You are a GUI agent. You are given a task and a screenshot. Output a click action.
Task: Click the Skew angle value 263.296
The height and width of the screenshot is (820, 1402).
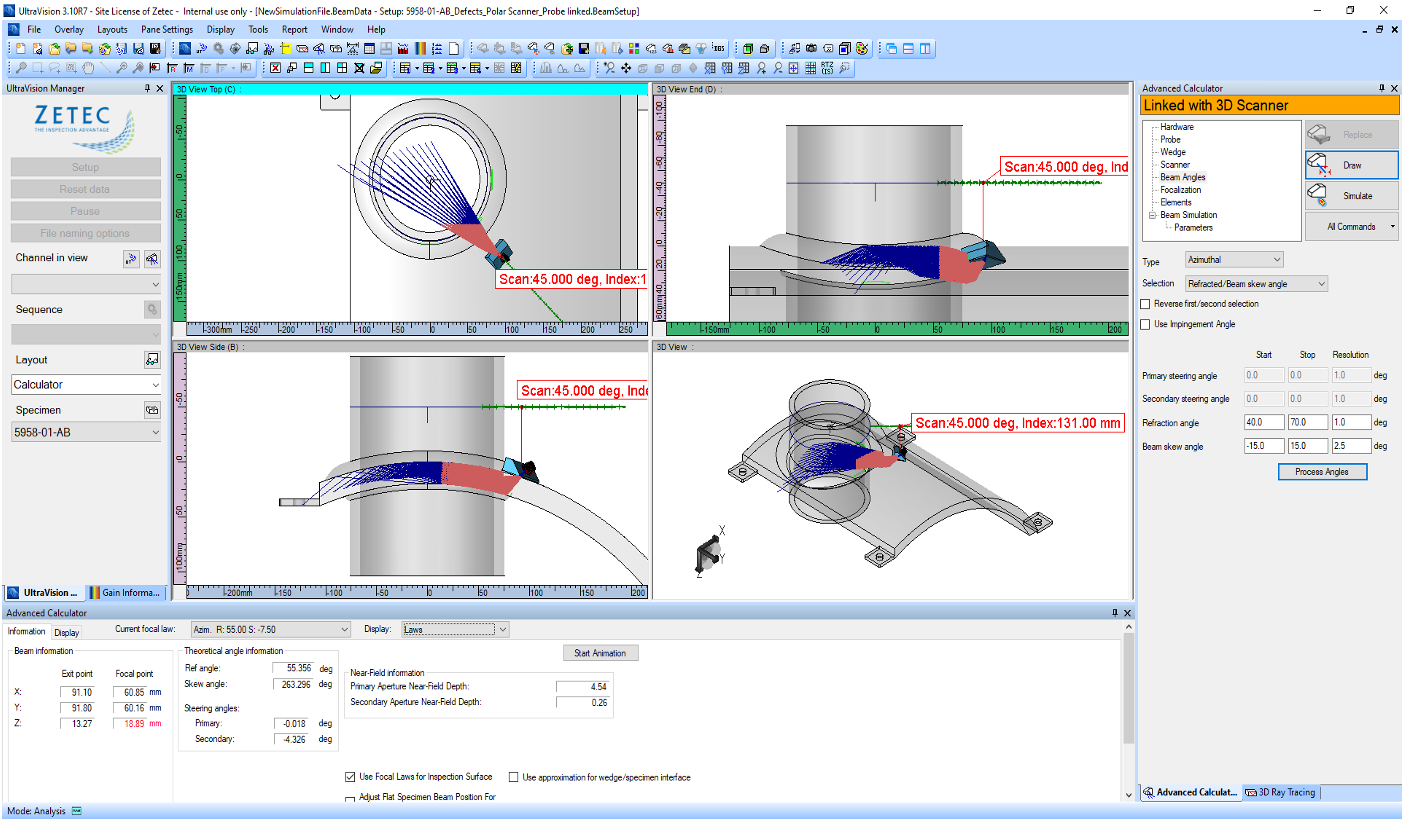point(292,684)
